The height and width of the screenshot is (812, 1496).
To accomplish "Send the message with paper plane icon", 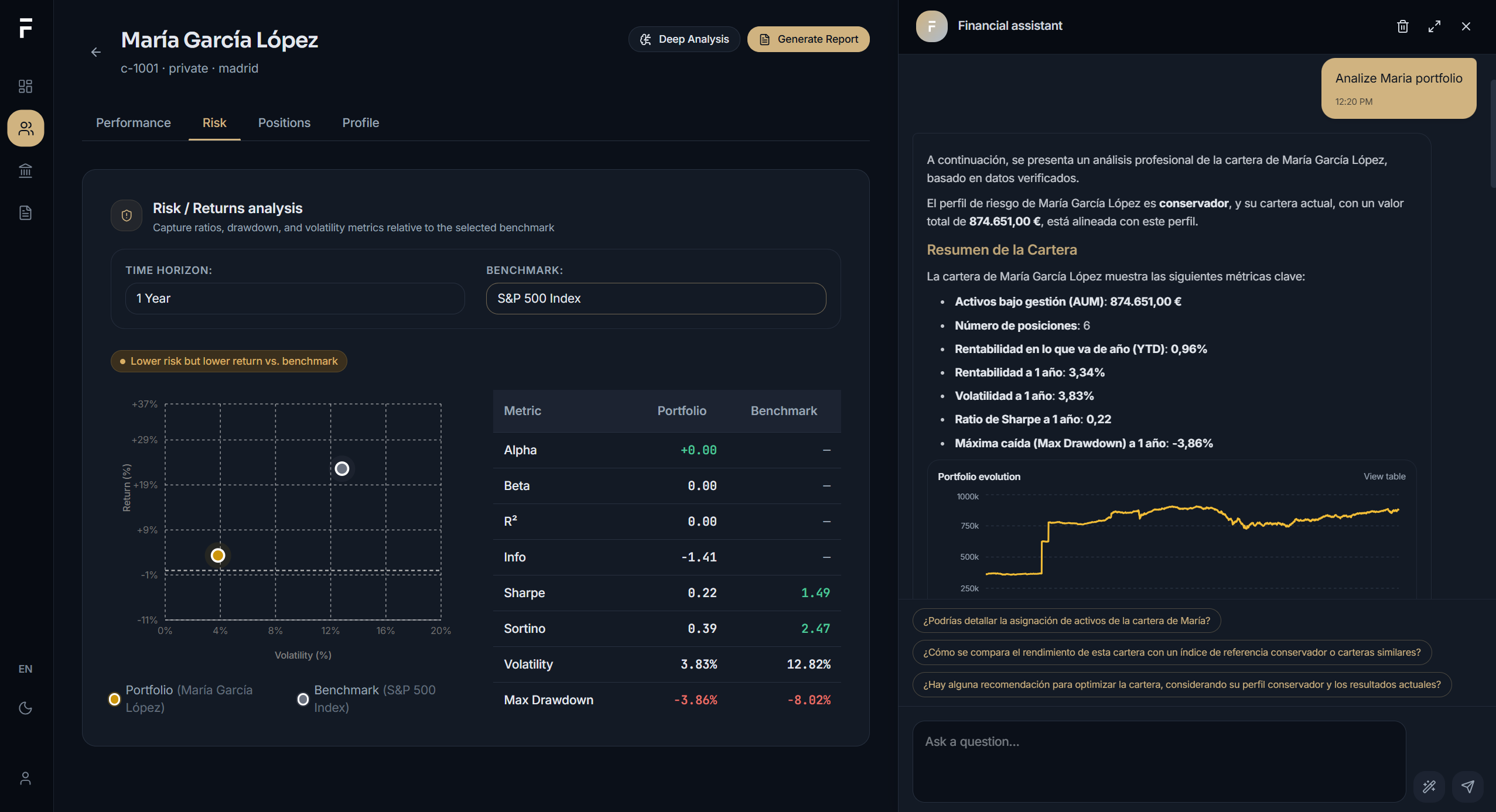I will (1467, 786).
